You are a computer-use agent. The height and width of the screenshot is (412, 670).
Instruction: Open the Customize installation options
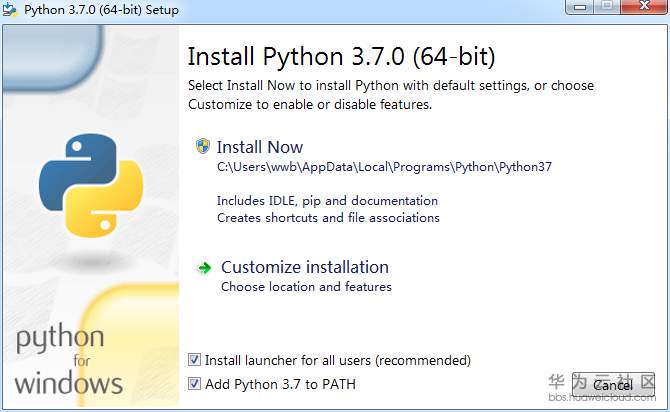tap(304, 267)
